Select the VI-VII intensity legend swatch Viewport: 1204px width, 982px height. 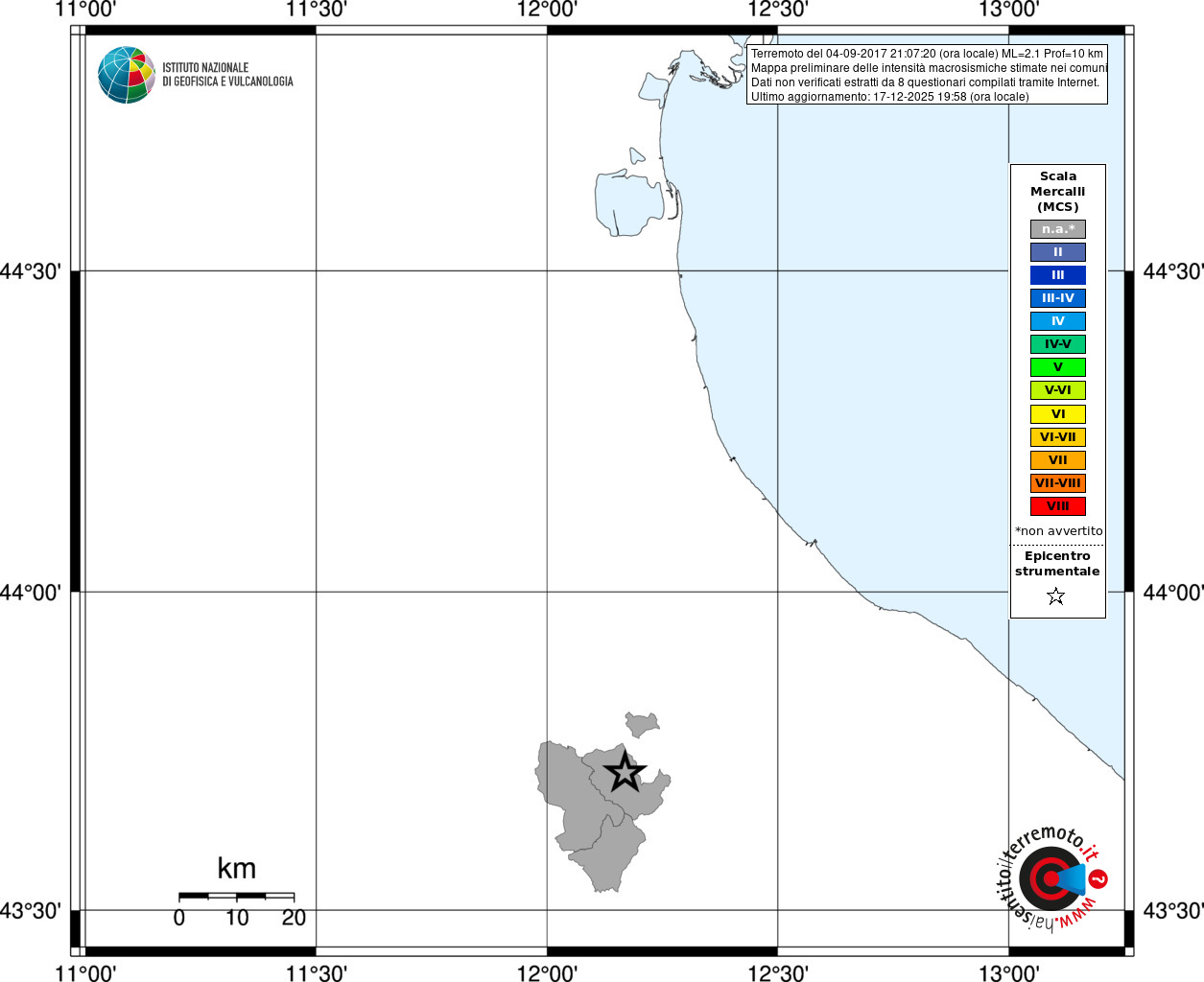1058,437
